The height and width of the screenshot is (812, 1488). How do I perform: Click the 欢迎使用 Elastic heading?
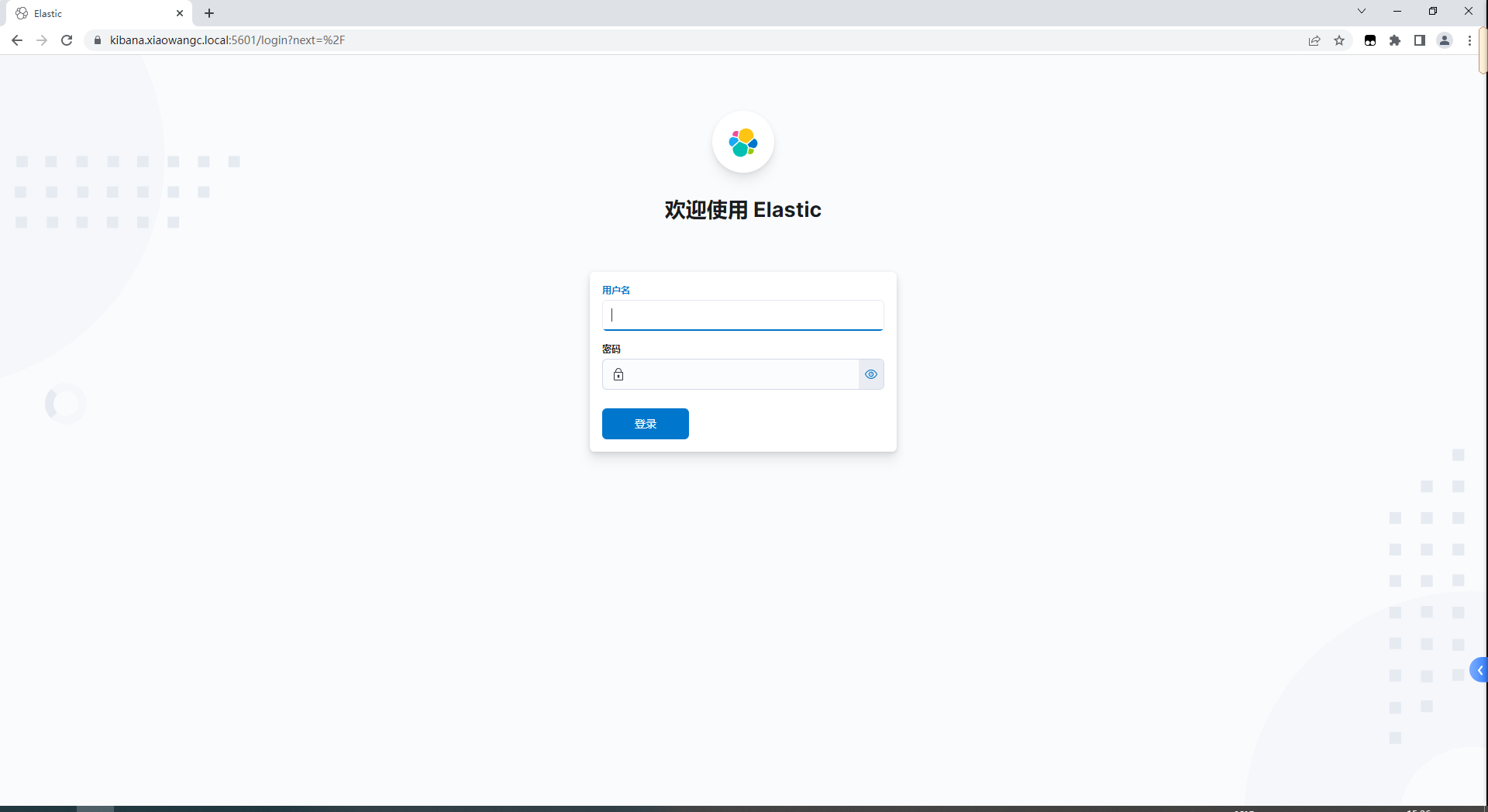pos(743,210)
